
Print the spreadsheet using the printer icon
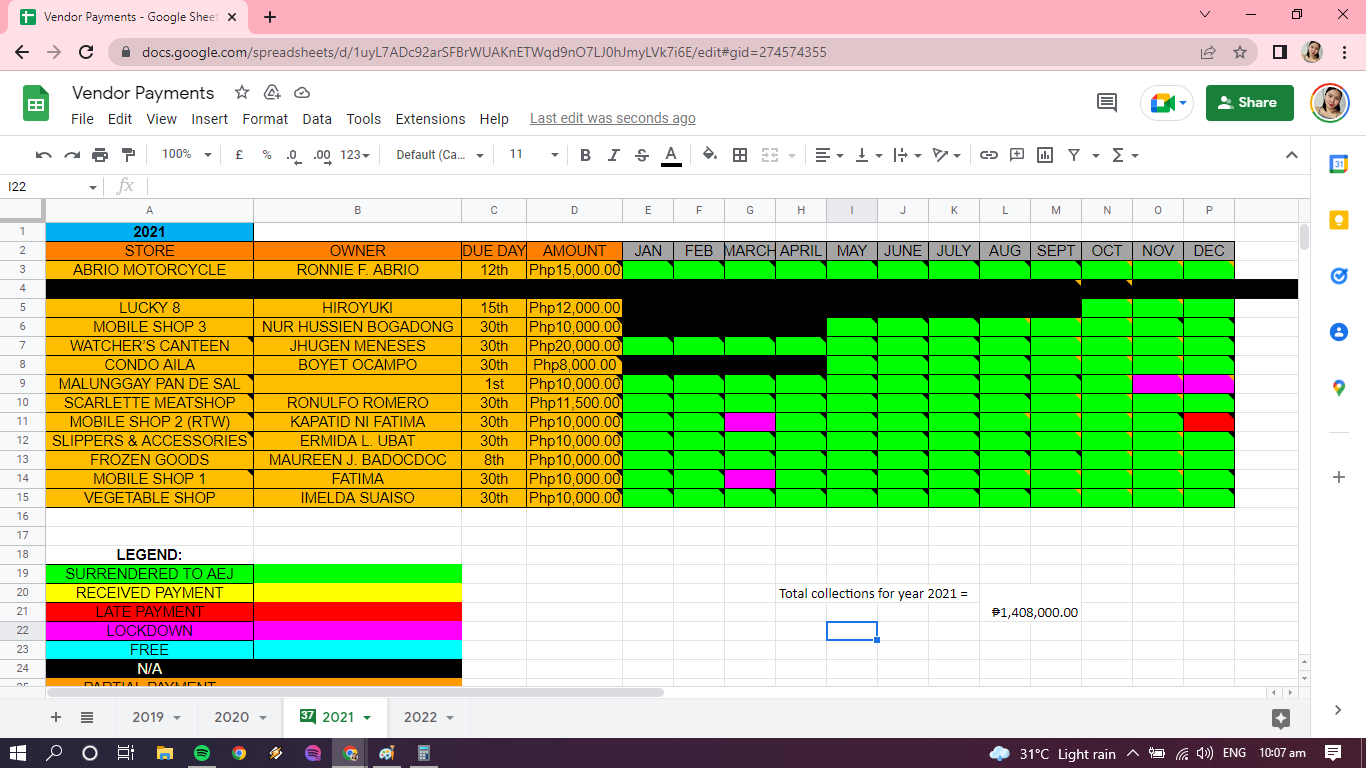pyautogui.click(x=100, y=155)
